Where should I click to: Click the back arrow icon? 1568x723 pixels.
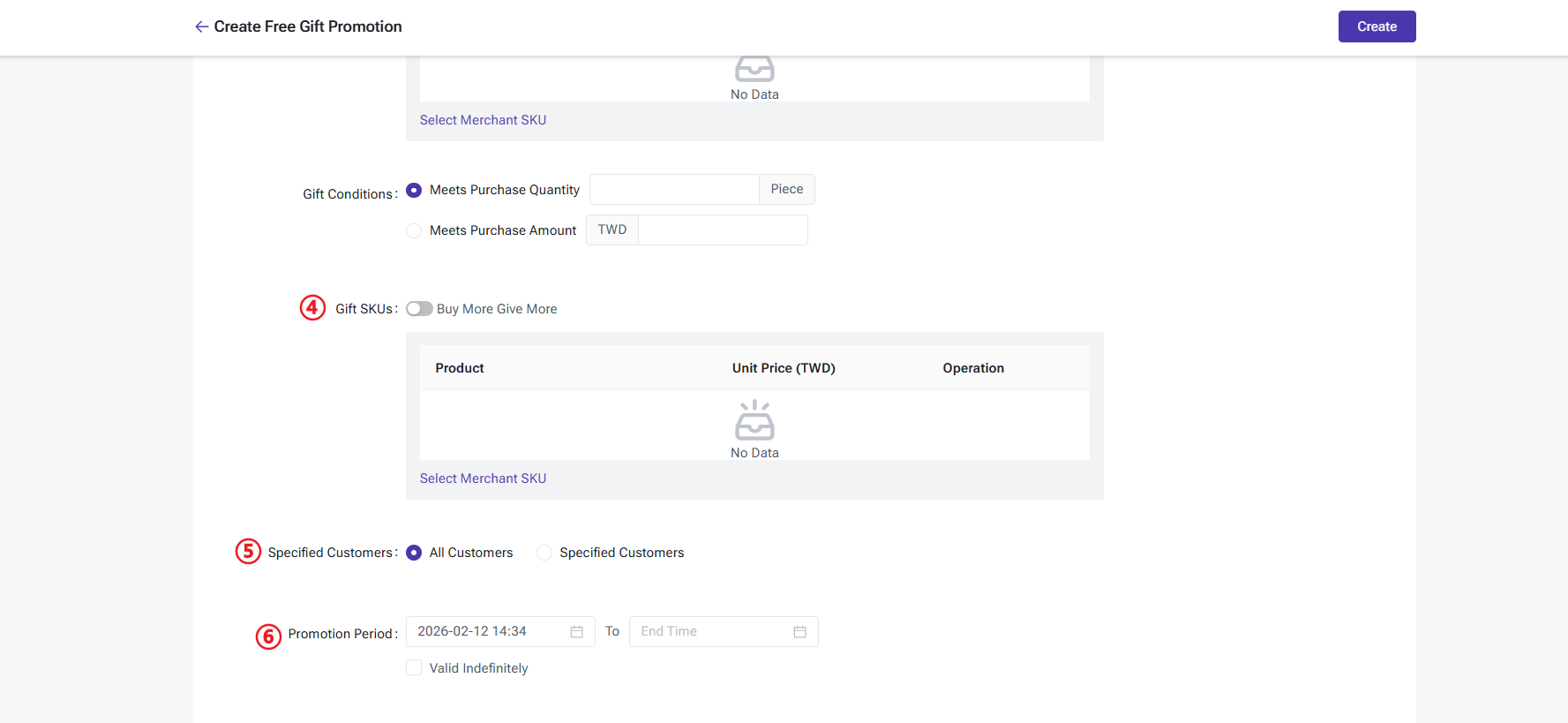click(201, 26)
